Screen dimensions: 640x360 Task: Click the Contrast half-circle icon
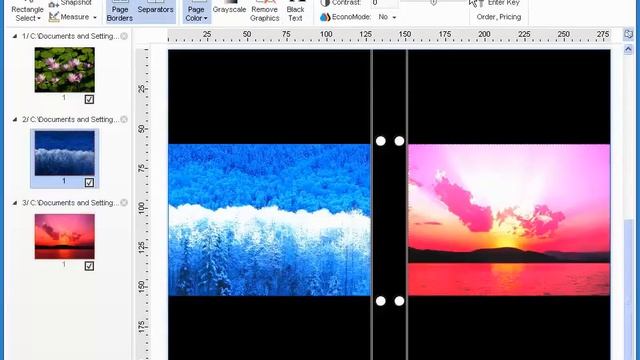tap(325, 3)
